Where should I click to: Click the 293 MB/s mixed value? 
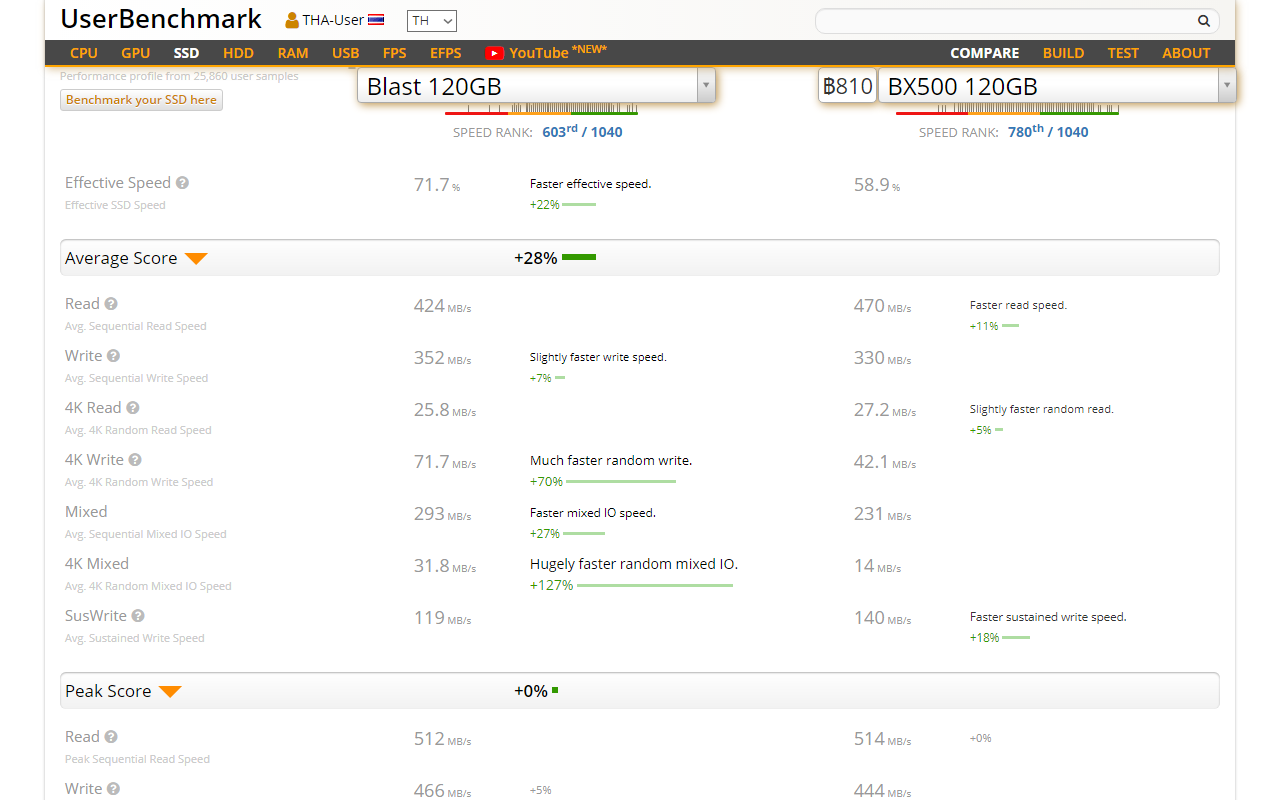(x=442, y=514)
